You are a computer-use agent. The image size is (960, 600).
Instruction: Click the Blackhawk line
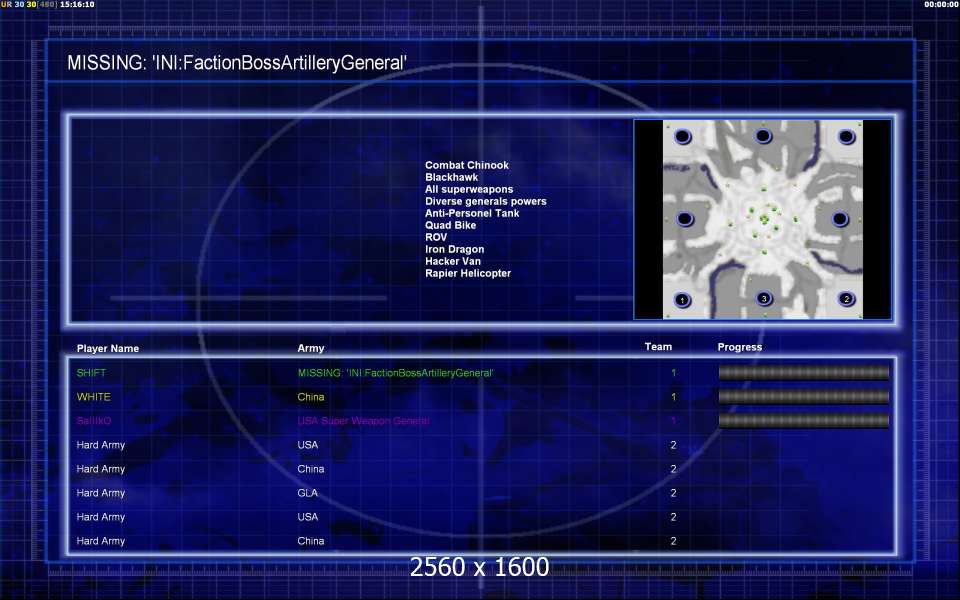point(451,177)
